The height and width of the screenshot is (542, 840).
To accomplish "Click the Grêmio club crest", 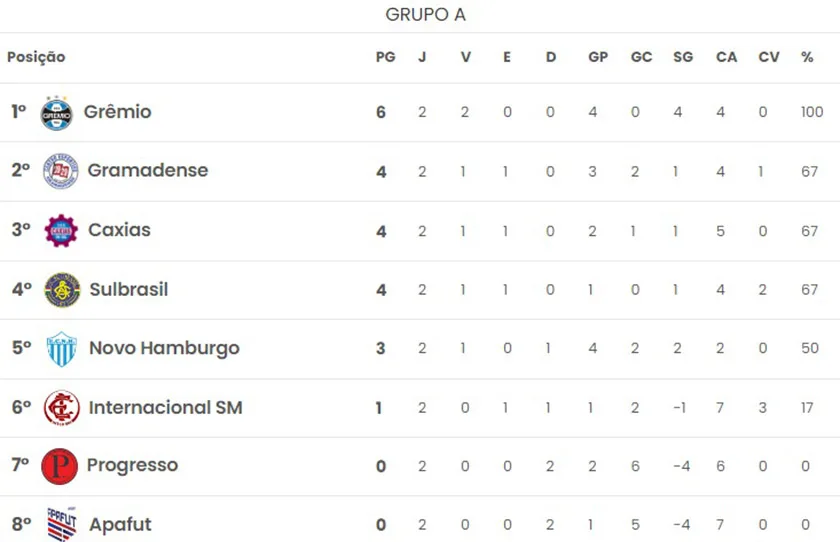I will (x=56, y=112).
